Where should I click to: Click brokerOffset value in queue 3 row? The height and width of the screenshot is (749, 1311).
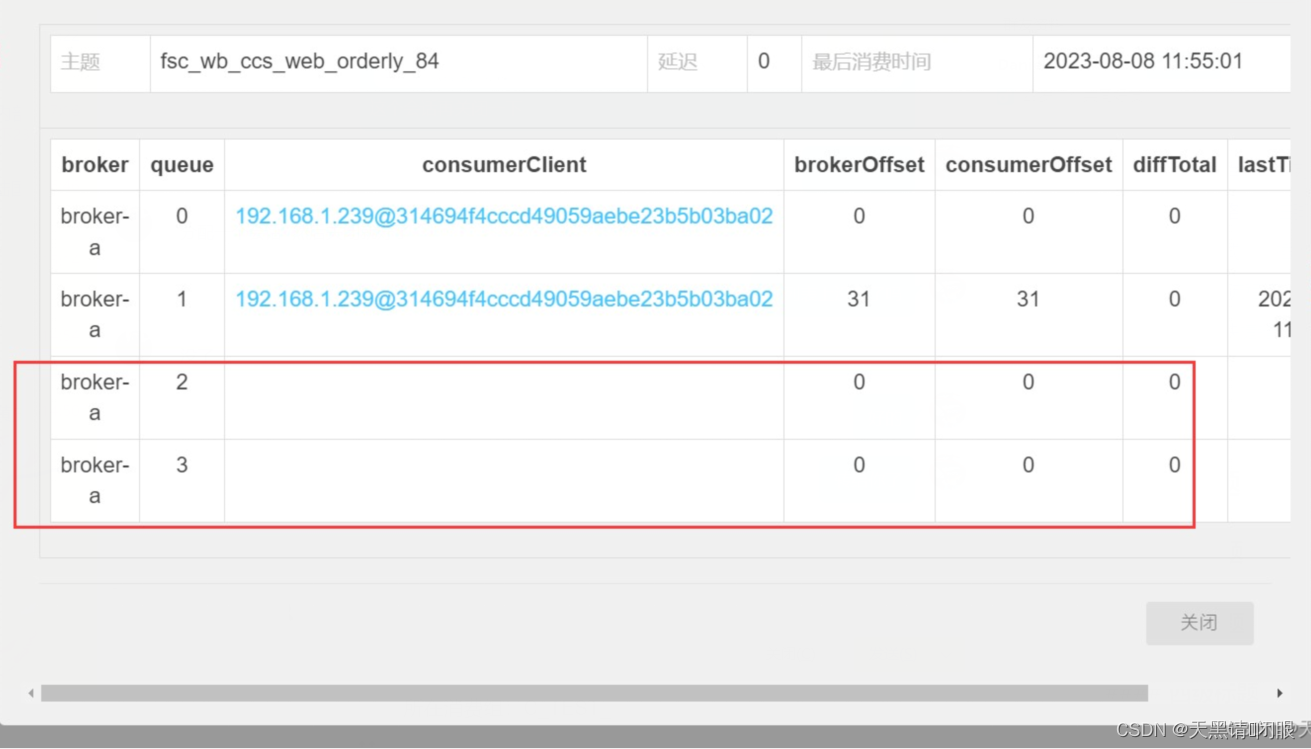tap(859, 465)
